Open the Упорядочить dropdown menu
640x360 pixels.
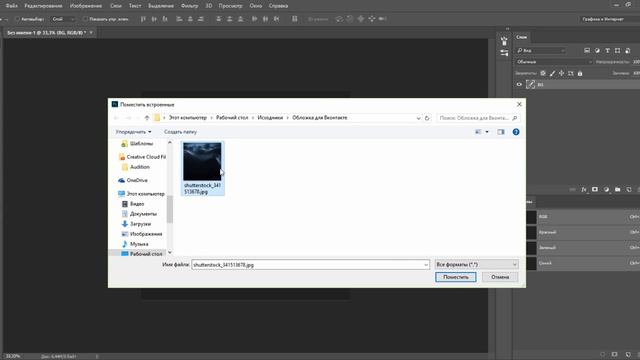[133, 132]
